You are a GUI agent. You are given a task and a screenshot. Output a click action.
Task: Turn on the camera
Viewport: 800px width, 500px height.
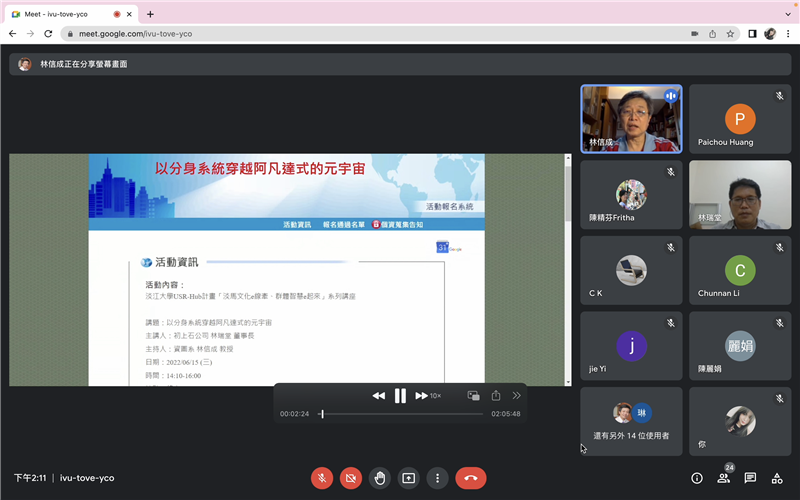tap(351, 478)
